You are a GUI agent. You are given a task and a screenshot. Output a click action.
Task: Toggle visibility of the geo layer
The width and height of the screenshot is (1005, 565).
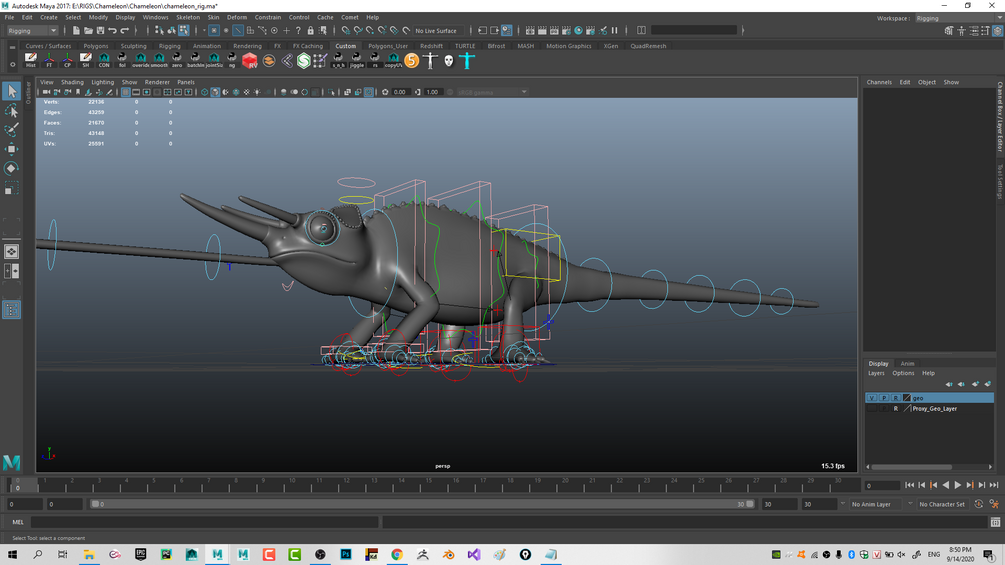coord(871,398)
